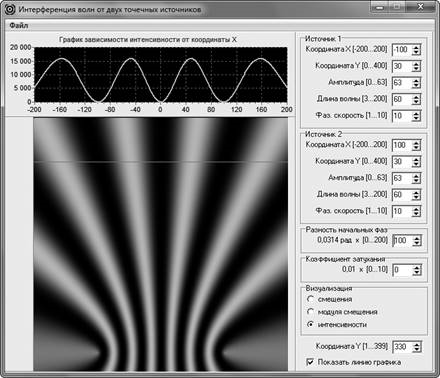Decrease bottom Координата Y spinner value
Viewport: 440px width, 378px height.
tap(417, 350)
